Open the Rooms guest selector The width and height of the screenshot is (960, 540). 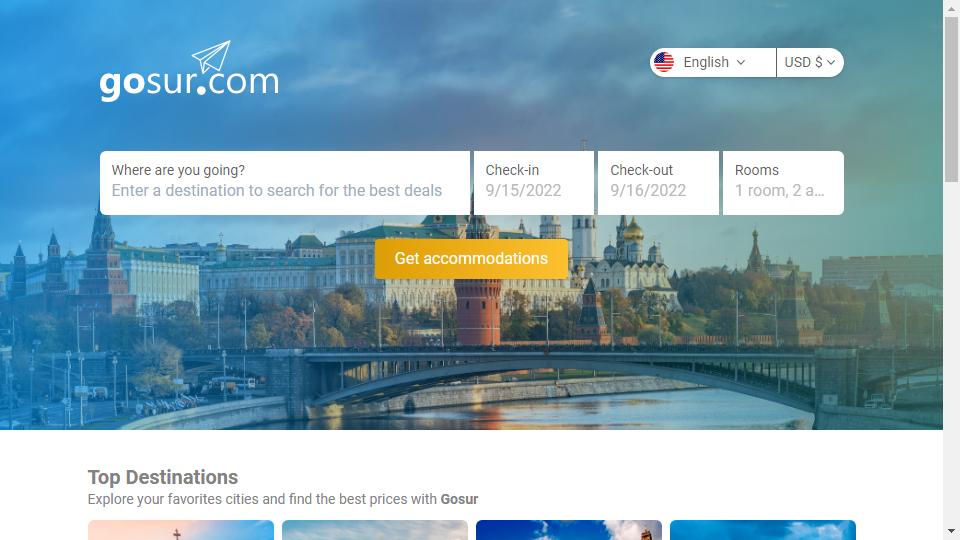coord(783,183)
